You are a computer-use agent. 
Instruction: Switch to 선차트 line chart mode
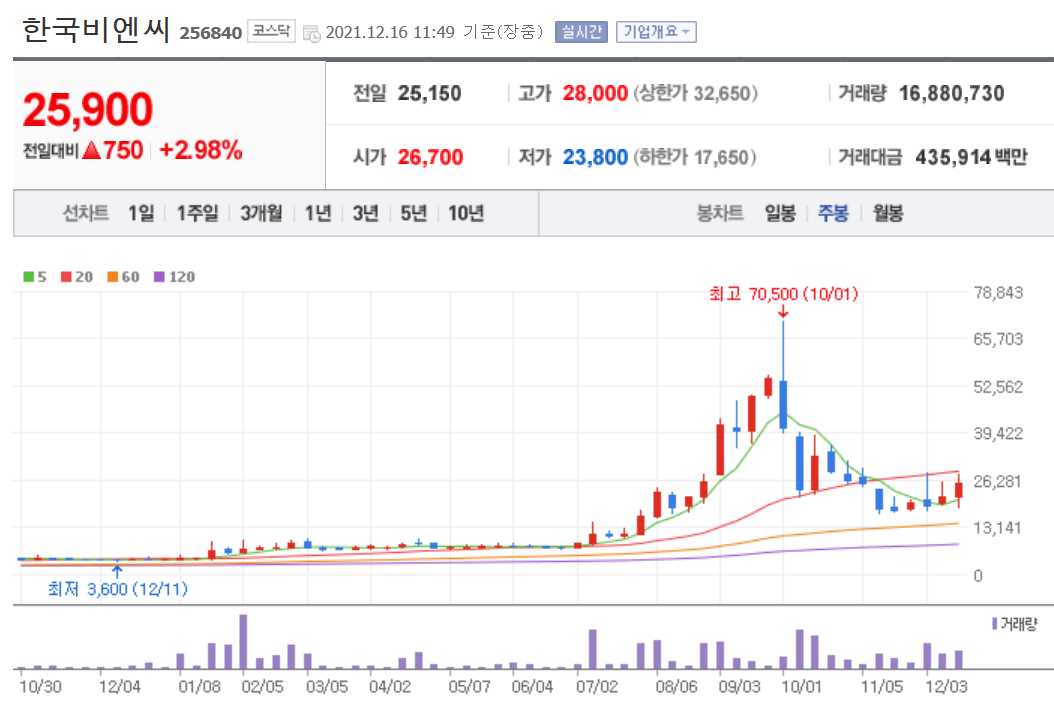click(85, 213)
